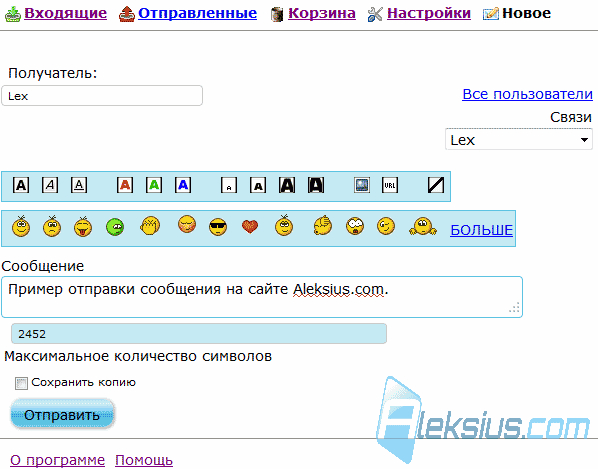The image size is (598, 469).
Task: Click the inbox tray icon
Action: click(x=13, y=14)
